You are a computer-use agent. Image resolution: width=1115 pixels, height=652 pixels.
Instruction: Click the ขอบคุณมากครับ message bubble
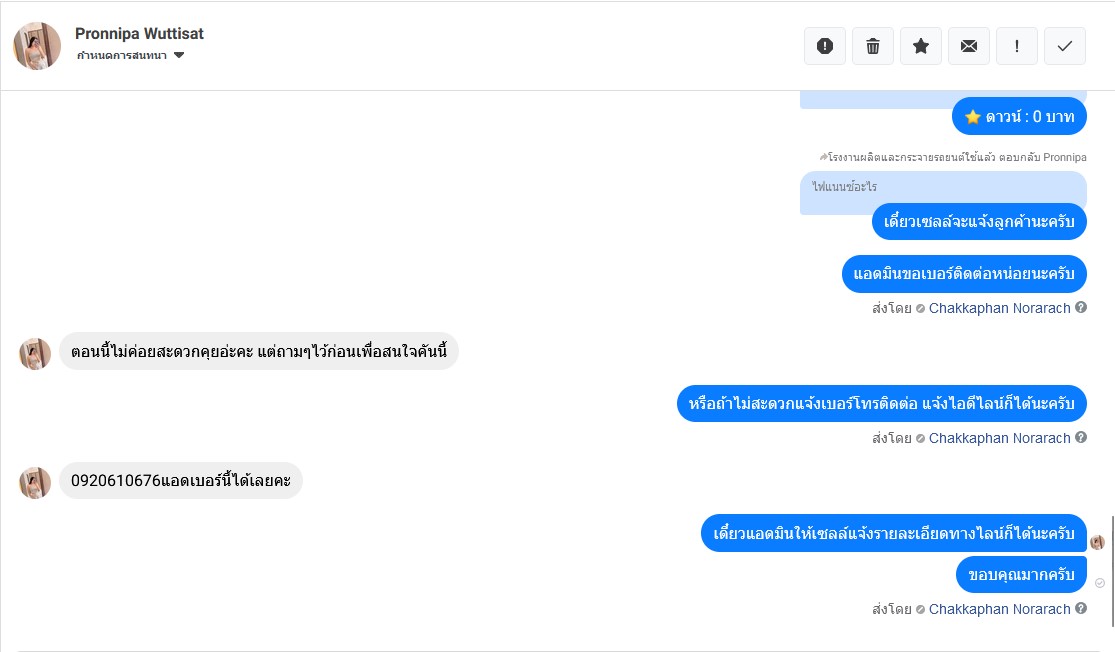click(x=1021, y=574)
